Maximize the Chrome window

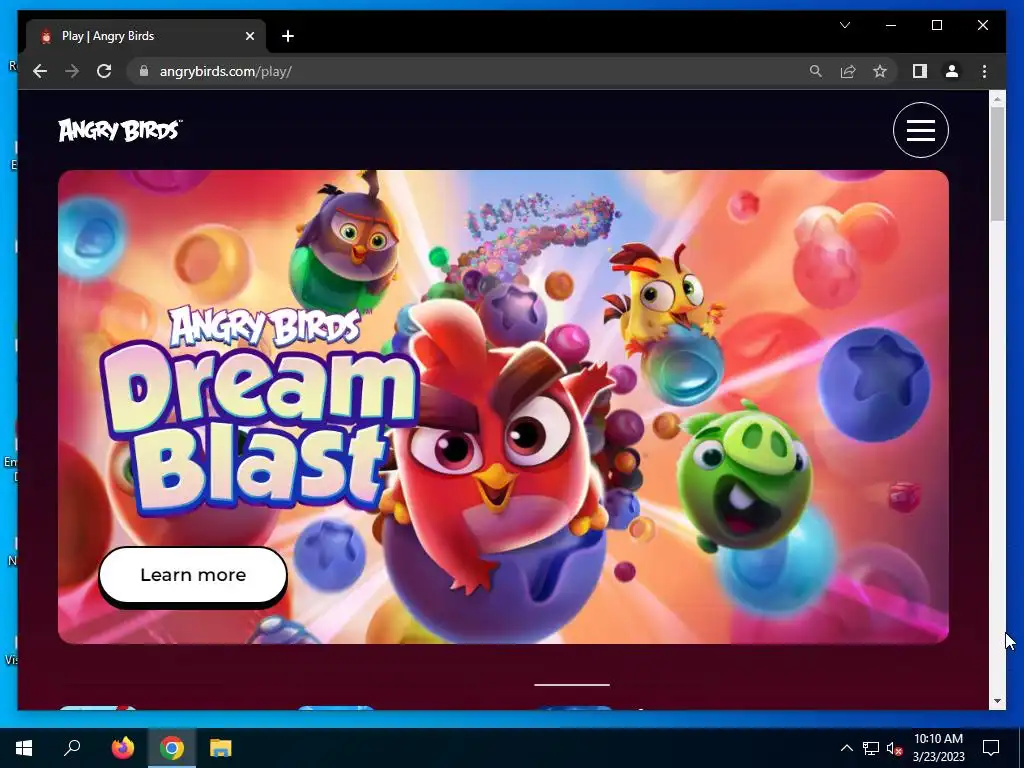(x=936, y=25)
